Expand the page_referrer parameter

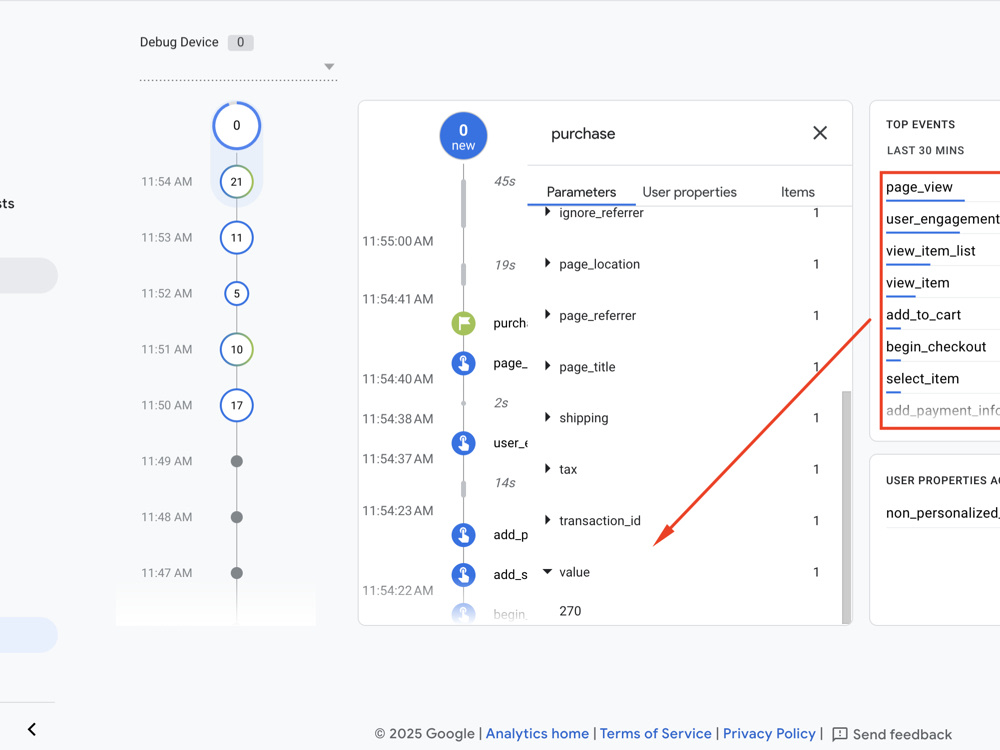547,314
